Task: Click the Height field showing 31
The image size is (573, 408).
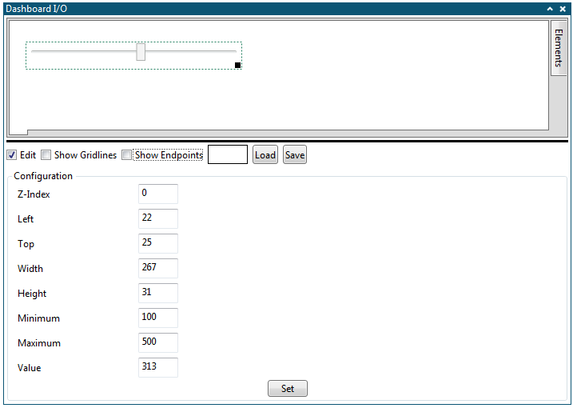Action: [x=158, y=293]
